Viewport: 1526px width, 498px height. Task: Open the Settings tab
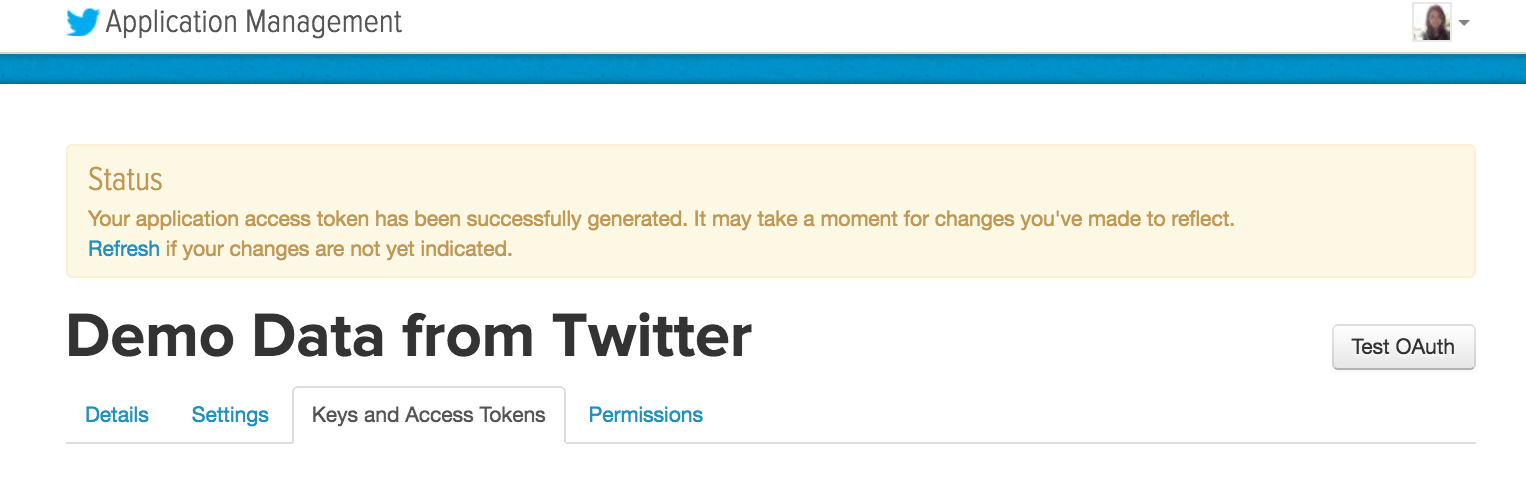point(230,415)
